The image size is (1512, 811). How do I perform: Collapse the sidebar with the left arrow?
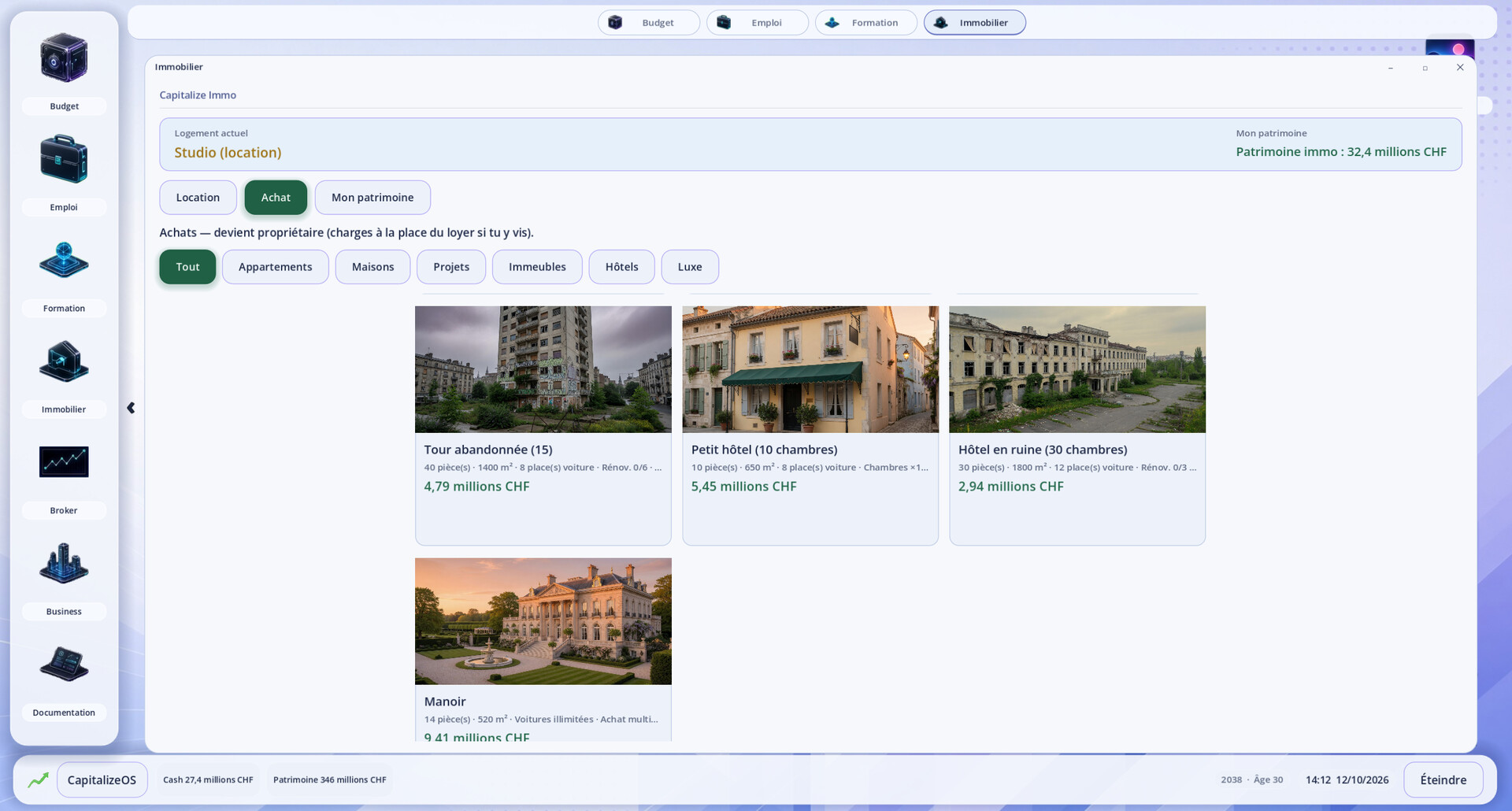click(x=131, y=408)
